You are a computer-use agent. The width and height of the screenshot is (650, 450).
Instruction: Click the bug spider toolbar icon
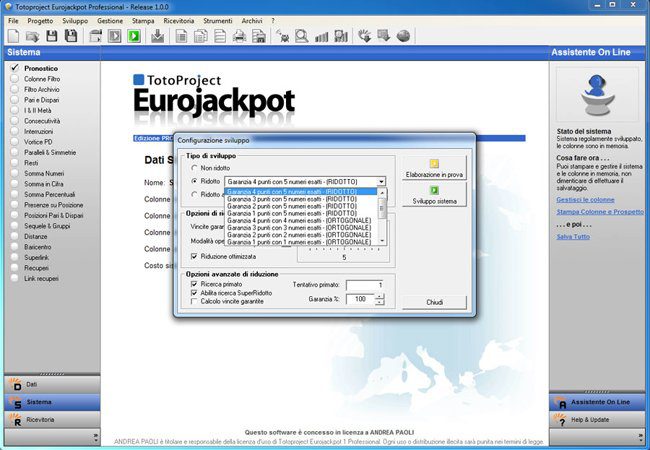(x=283, y=36)
